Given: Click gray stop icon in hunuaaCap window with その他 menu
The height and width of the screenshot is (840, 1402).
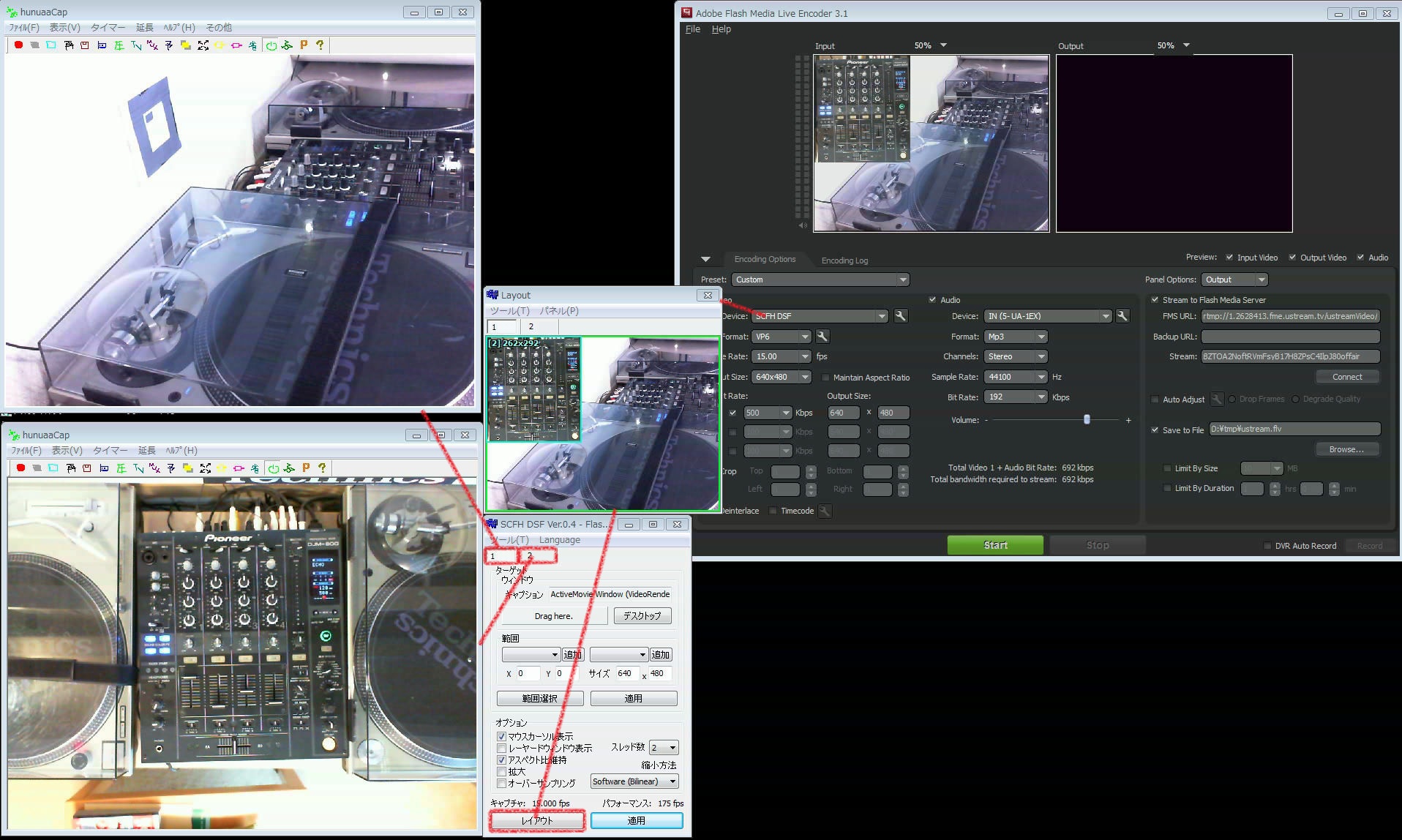Looking at the screenshot, I should pos(34,45).
